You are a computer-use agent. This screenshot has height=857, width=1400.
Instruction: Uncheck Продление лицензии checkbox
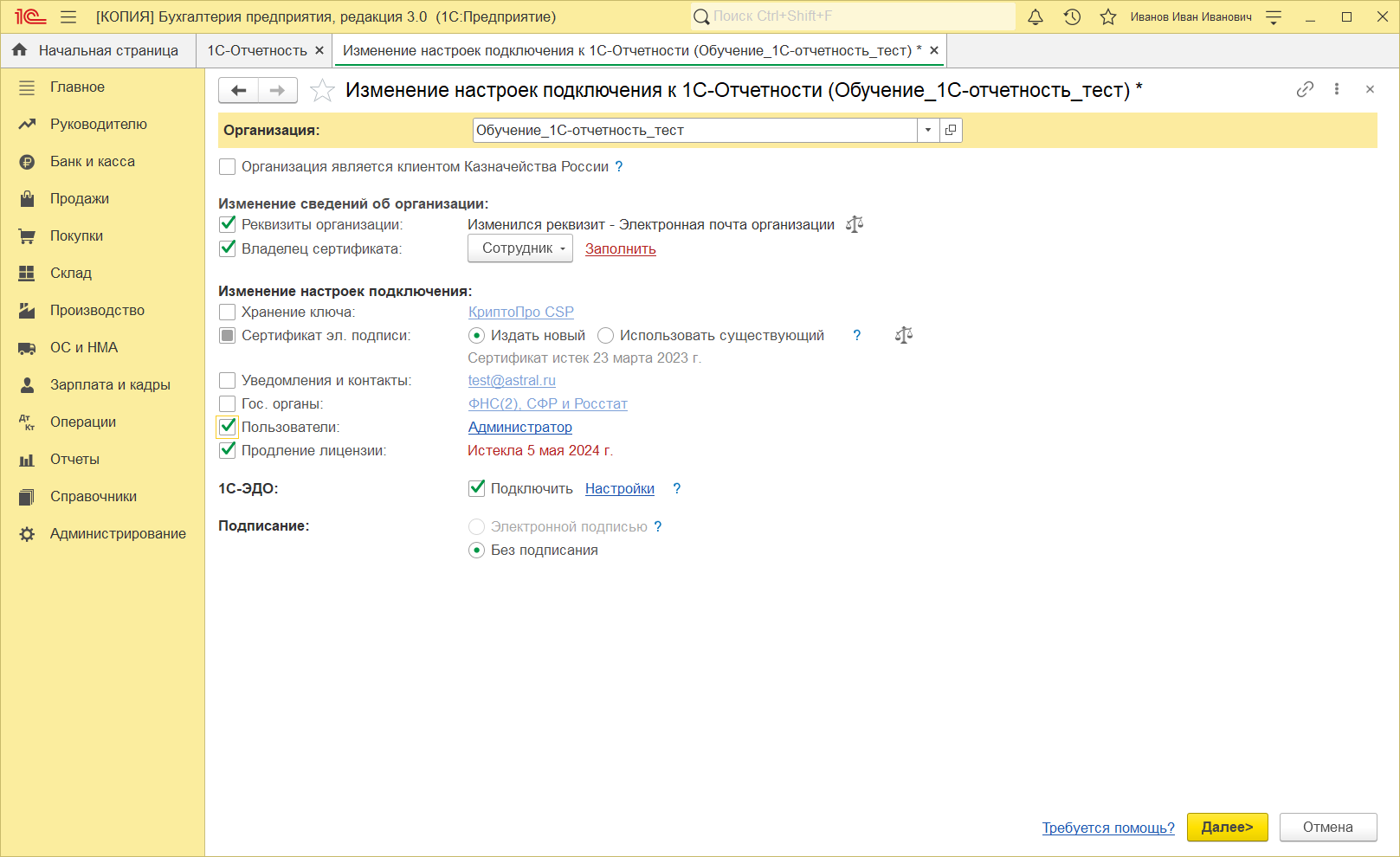[228, 450]
